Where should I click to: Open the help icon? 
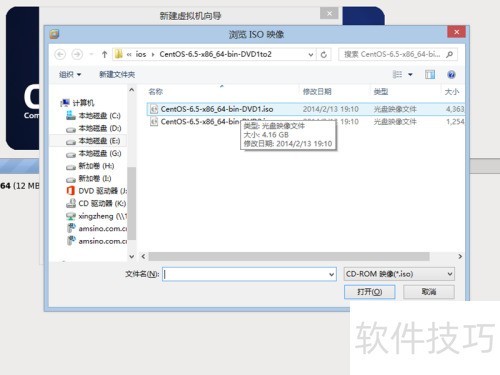click(x=451, y=74)
